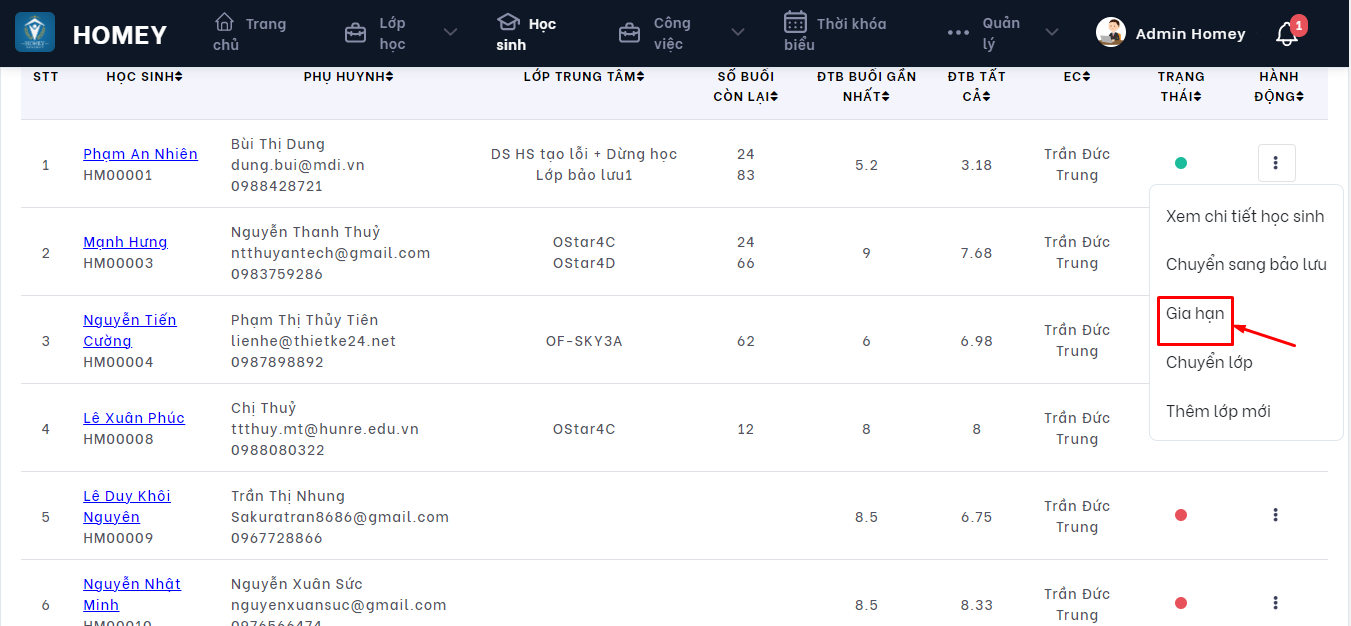Expand the Quản lý dropdown menu
Screen dimensions: 1351x626
pyautogui.click(x=1052, y=33)
